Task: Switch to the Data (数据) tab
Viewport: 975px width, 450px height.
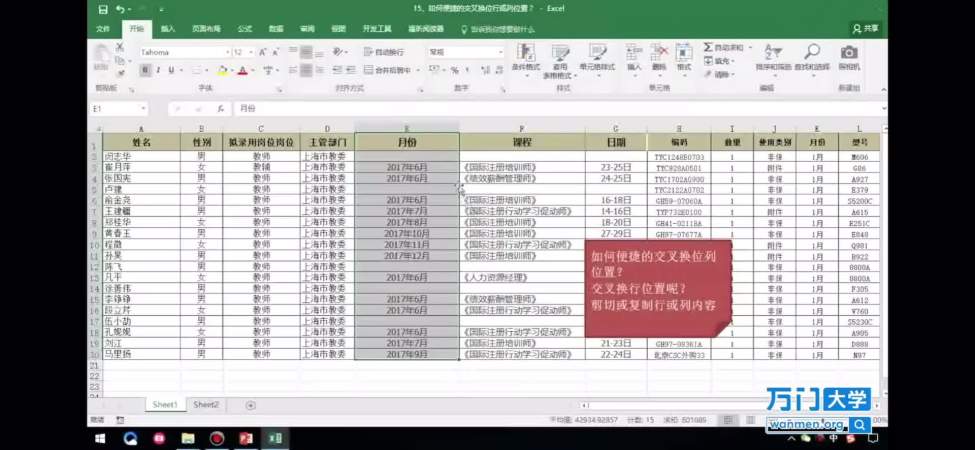Action: coord(276,29)
